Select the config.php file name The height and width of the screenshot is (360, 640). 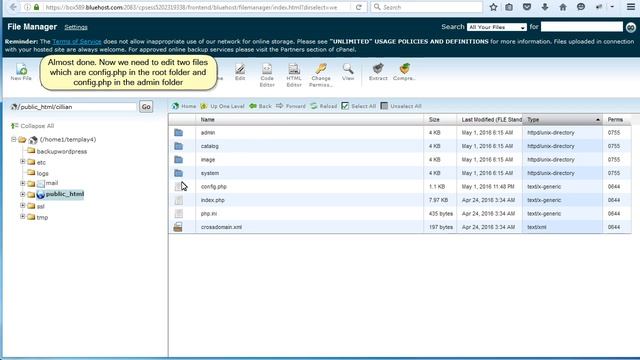click(x=213, y=187)
